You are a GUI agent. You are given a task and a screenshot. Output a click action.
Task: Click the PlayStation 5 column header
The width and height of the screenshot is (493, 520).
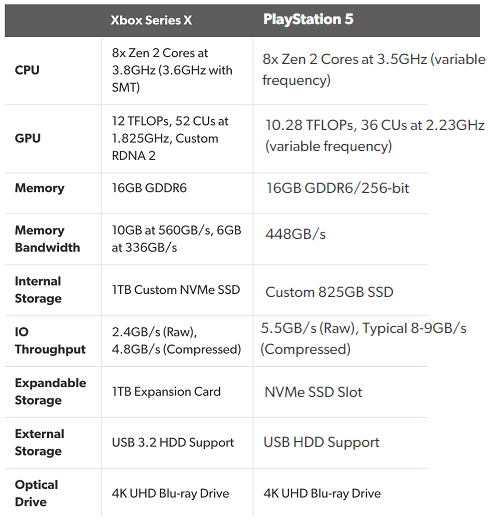(x=308, y=19)
